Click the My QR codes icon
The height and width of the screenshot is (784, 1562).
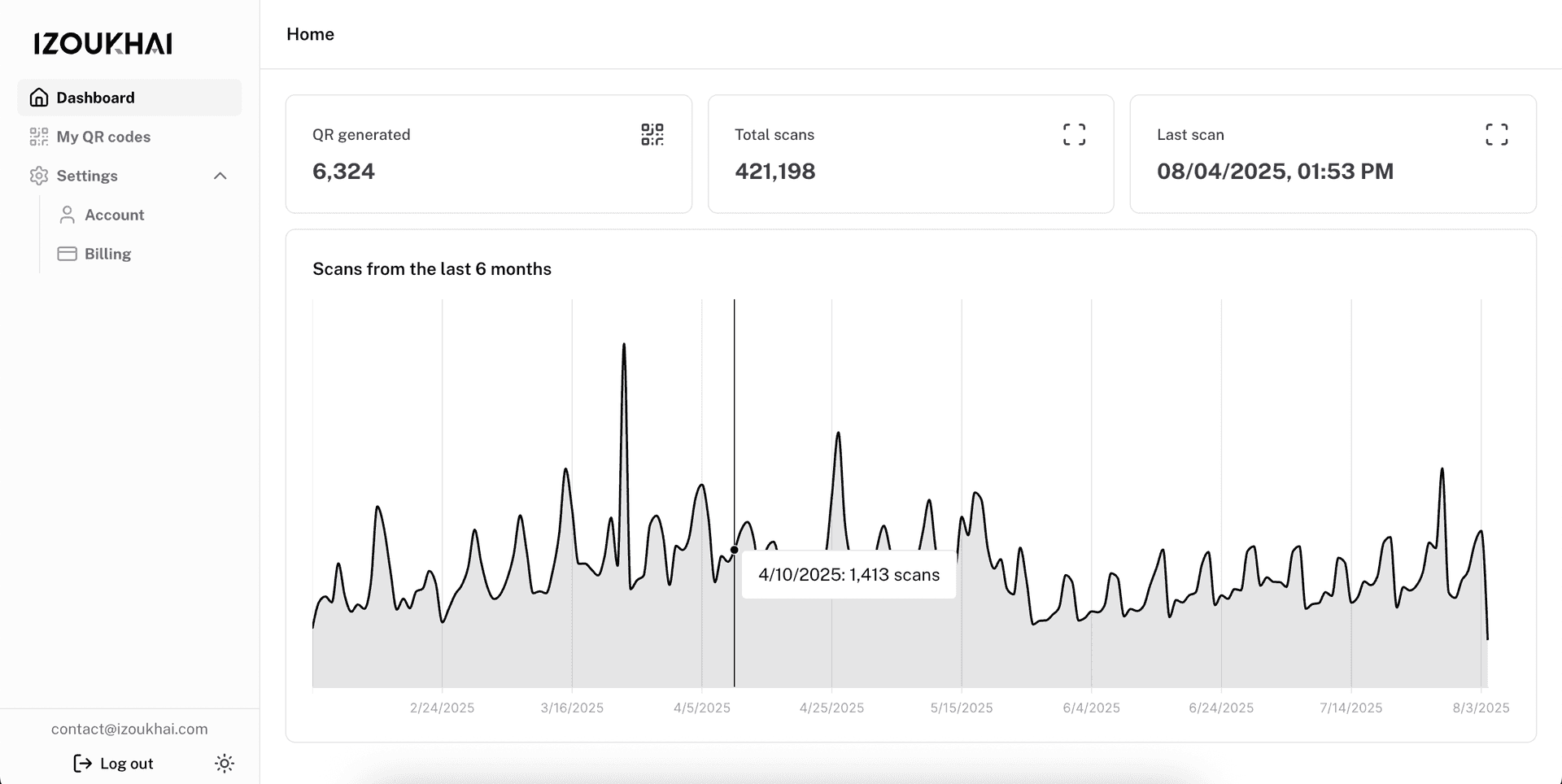point(39,137)
